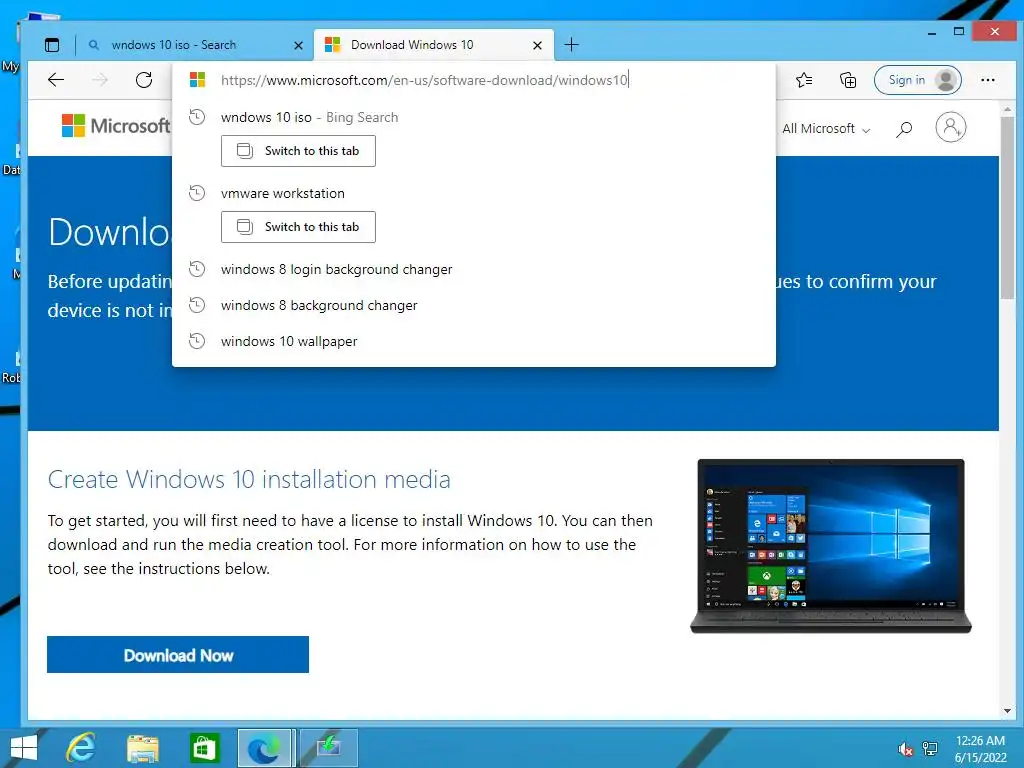
Task: Click the Download Now button
Action: click(x=178, y=654)
